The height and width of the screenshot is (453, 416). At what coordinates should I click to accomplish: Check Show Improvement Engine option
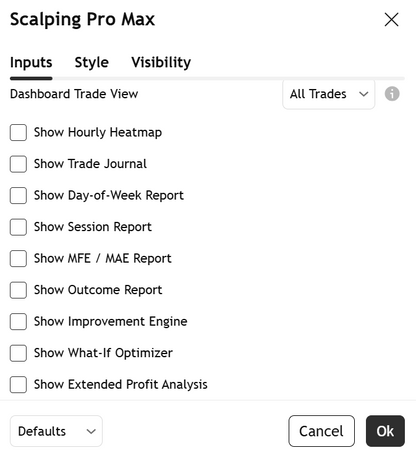18,322
